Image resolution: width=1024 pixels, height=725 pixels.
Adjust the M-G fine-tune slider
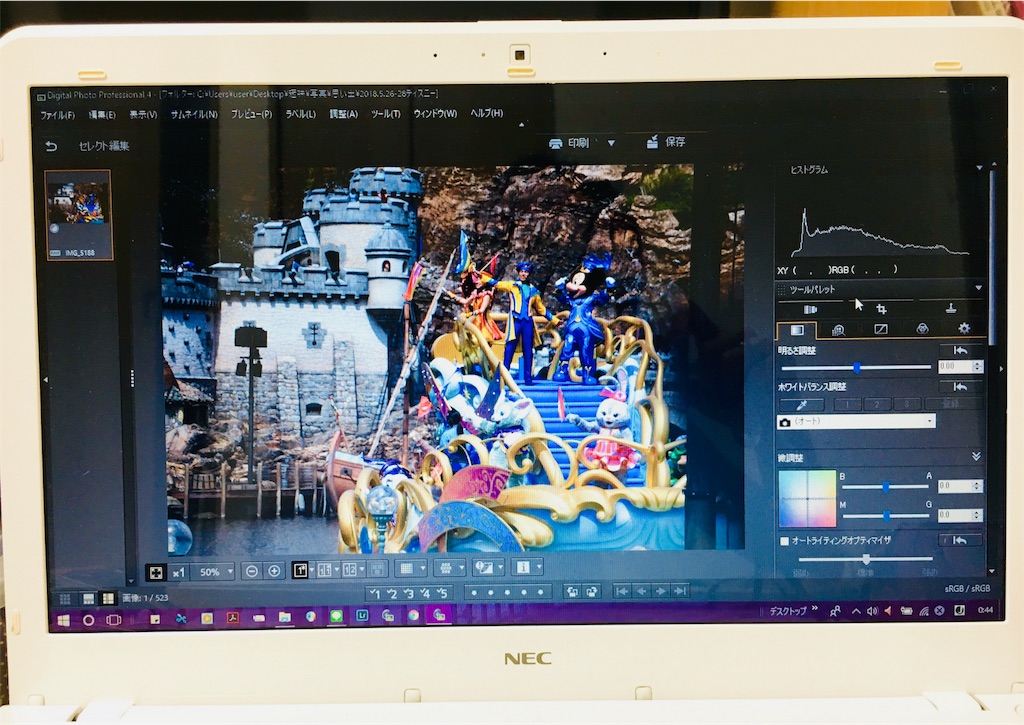tap(886, 516)
